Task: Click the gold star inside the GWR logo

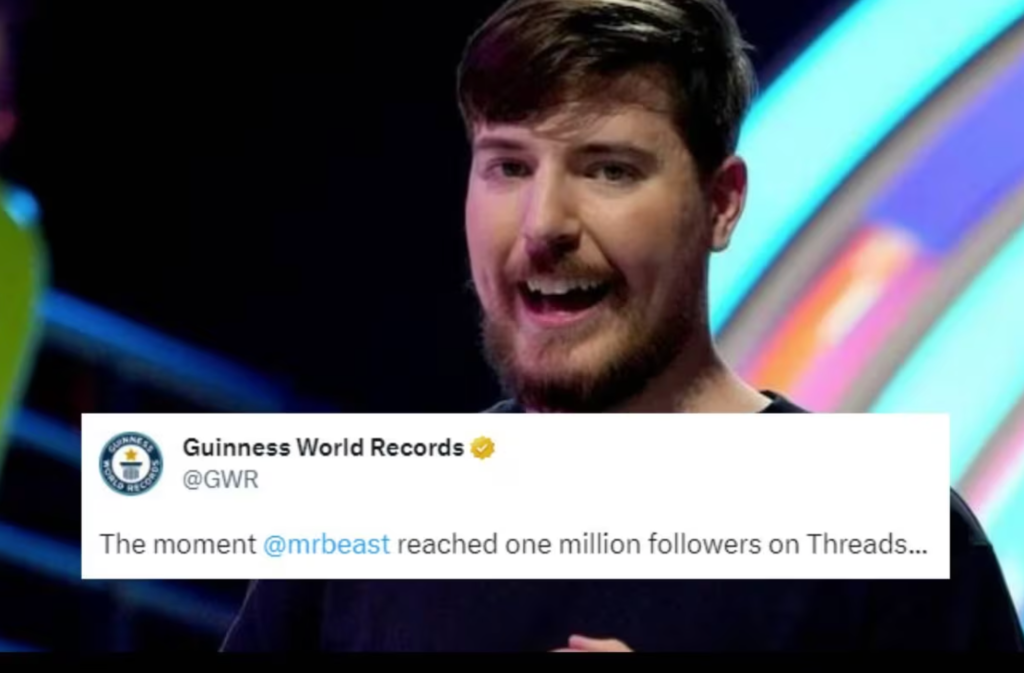Action: (x=131, y=453)
